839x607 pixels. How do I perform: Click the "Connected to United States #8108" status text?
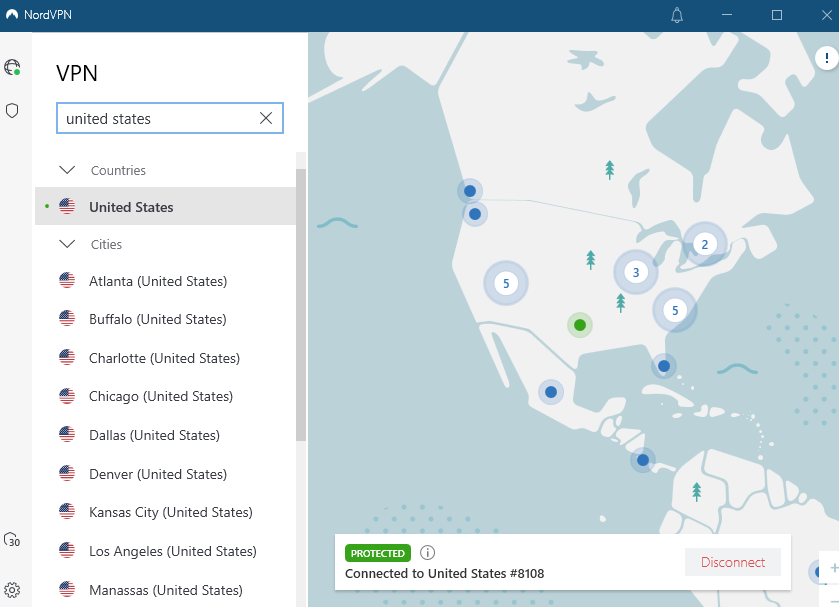tap(444, 574)
